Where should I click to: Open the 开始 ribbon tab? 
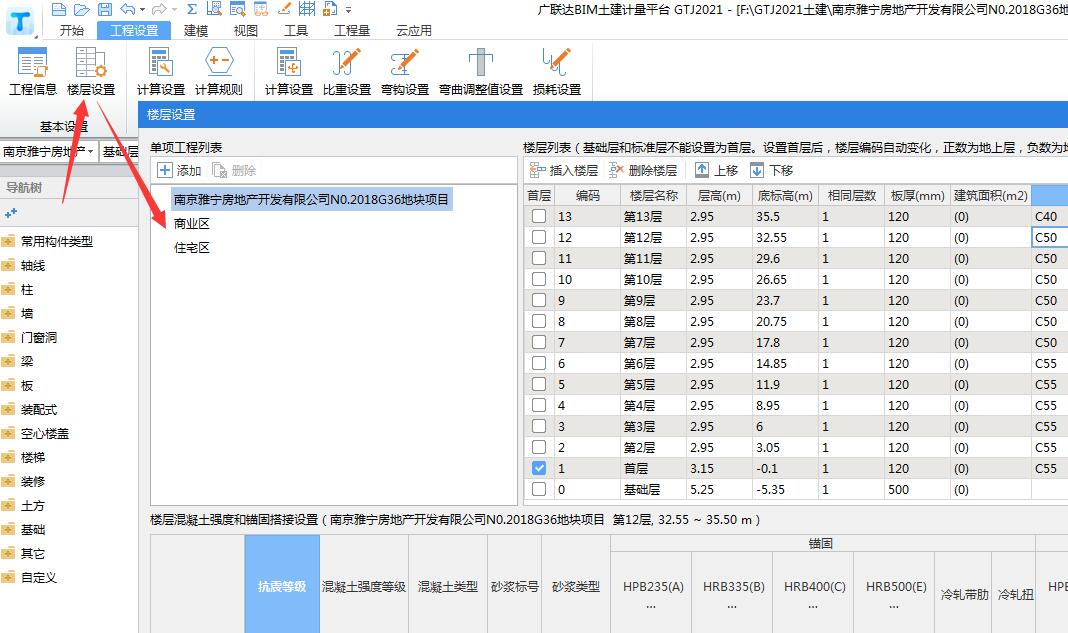tap(72, 30)
